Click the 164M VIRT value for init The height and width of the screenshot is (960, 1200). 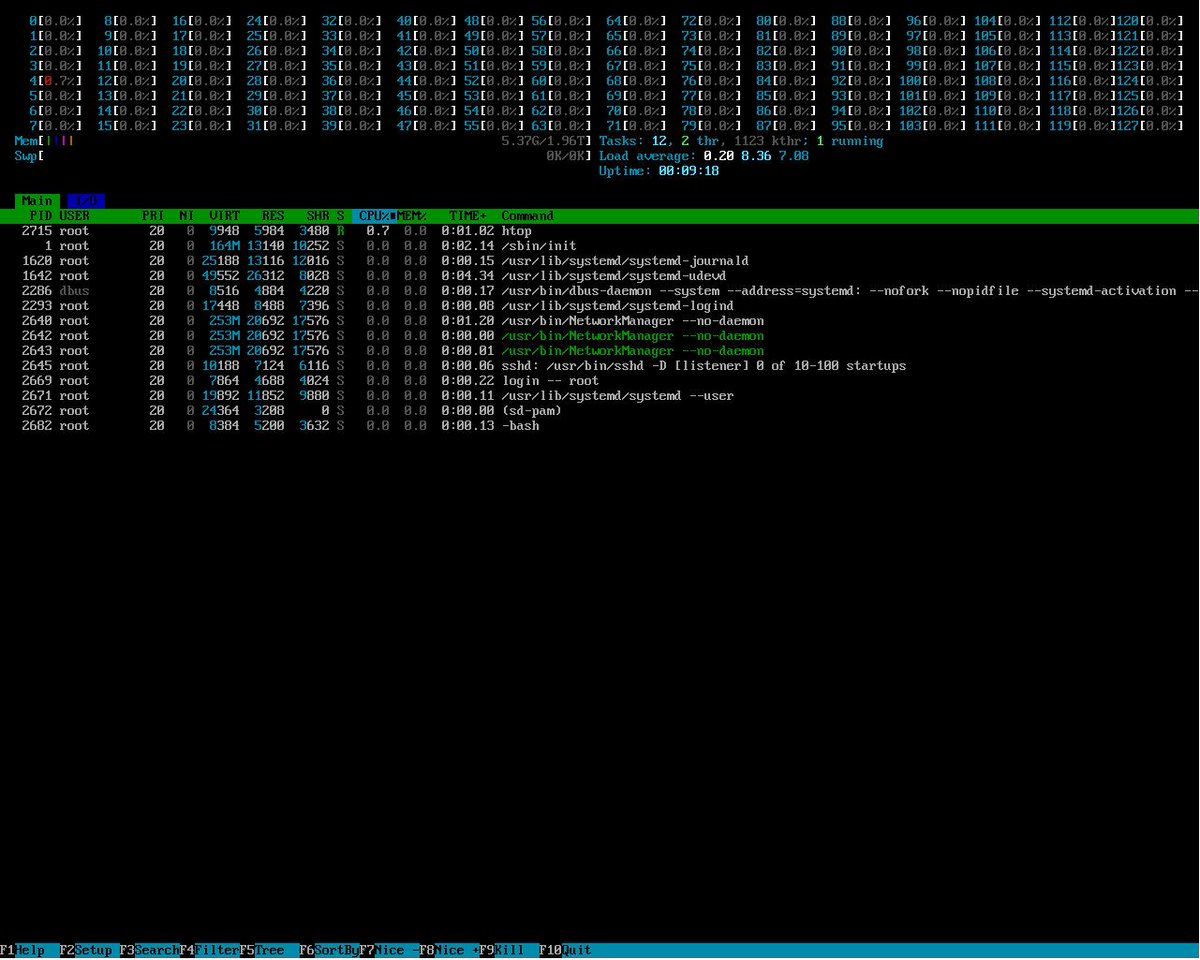[225, 246]
